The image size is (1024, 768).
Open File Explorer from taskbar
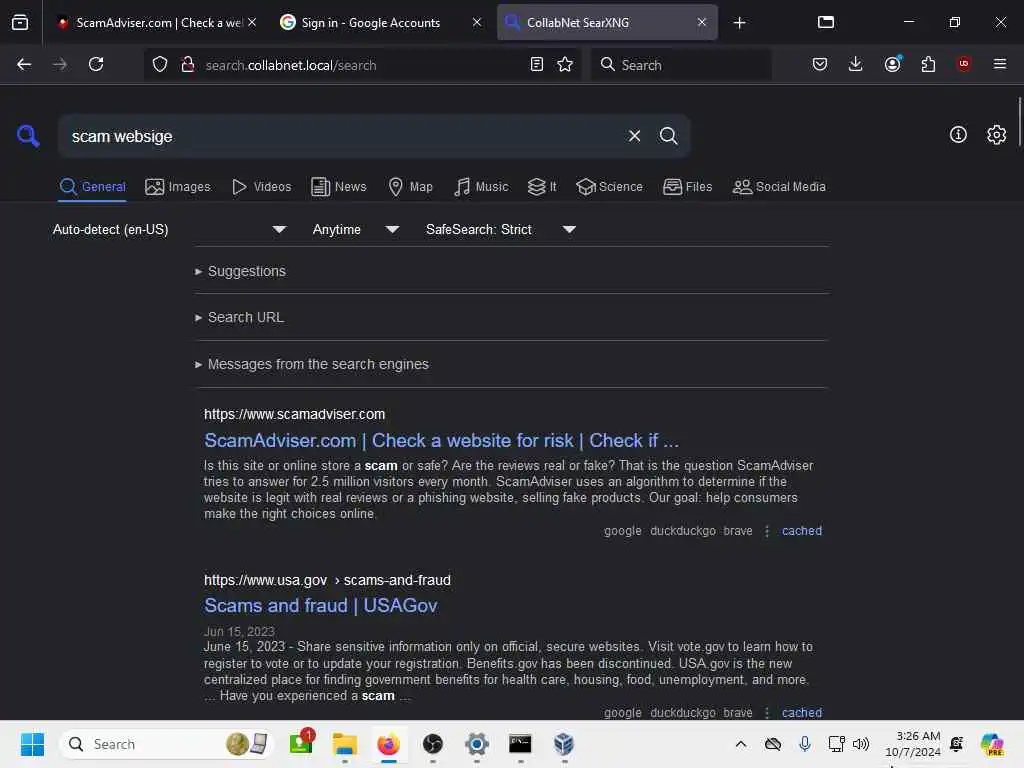coord(345,744)
